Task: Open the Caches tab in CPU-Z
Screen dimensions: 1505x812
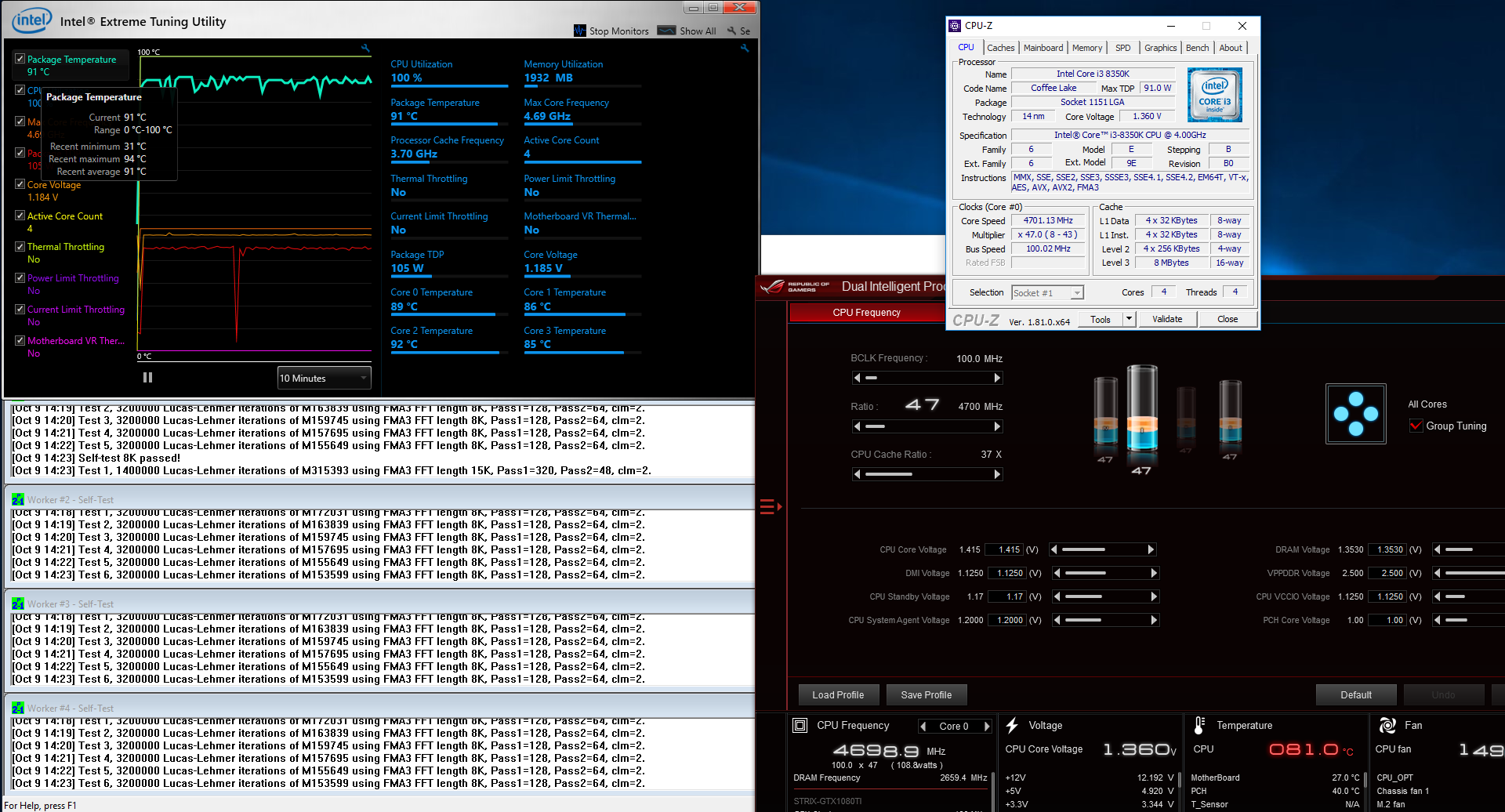Action: (1000, 48)
